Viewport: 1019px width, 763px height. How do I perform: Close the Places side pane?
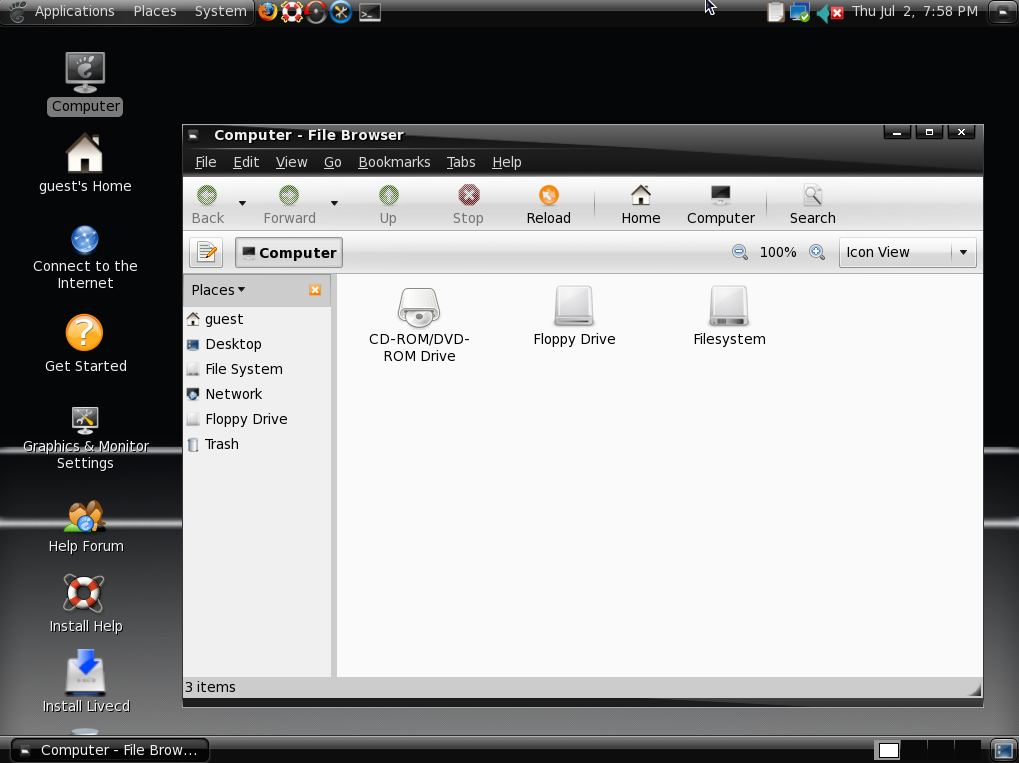(315, 290)
